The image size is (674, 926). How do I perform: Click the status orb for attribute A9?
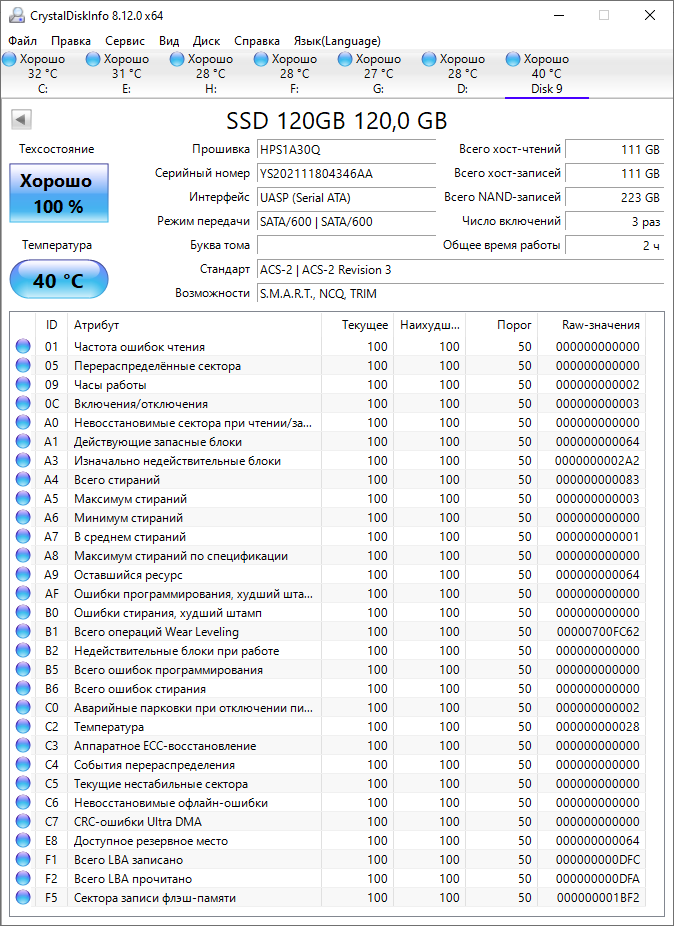click(23, 575)
